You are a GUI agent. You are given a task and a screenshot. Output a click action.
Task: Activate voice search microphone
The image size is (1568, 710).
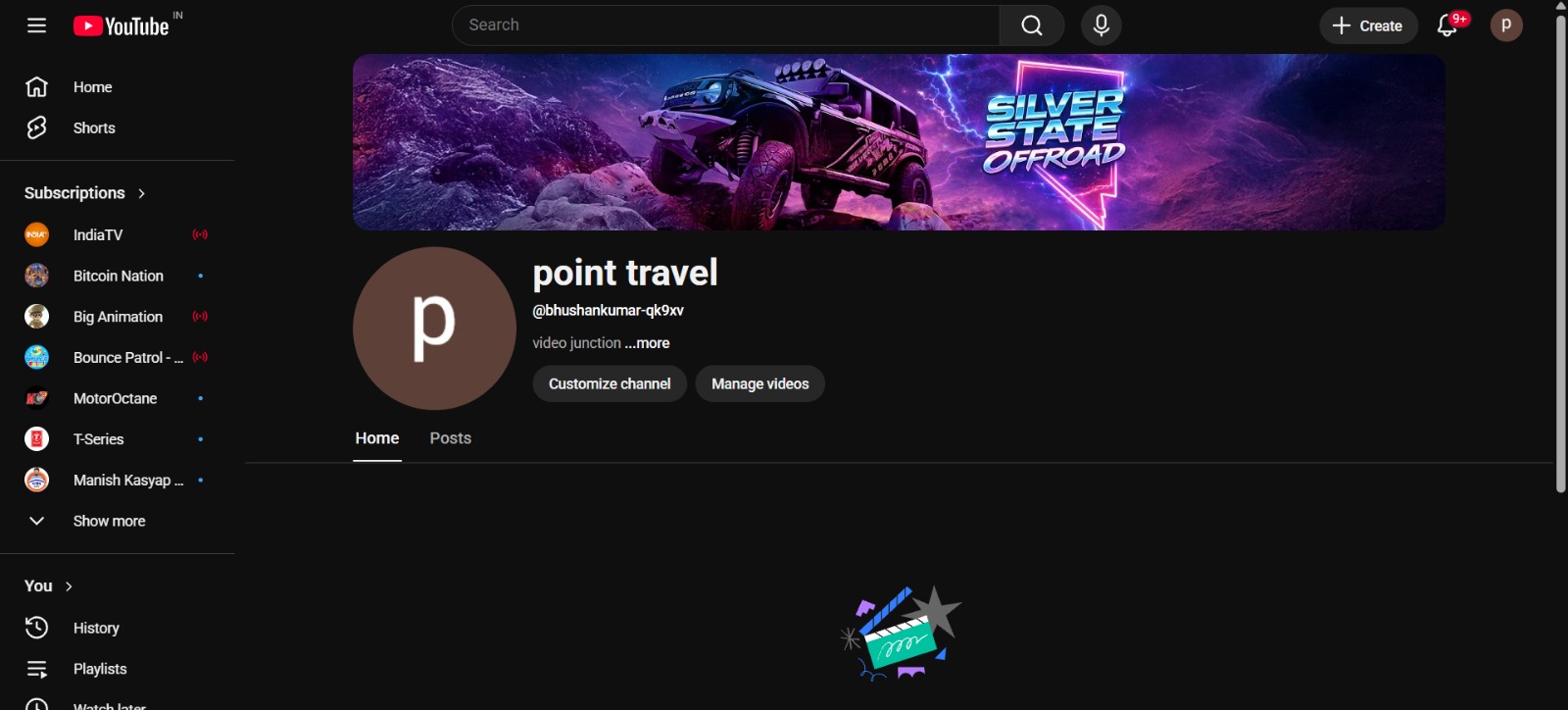click(x=1102, y=25)
